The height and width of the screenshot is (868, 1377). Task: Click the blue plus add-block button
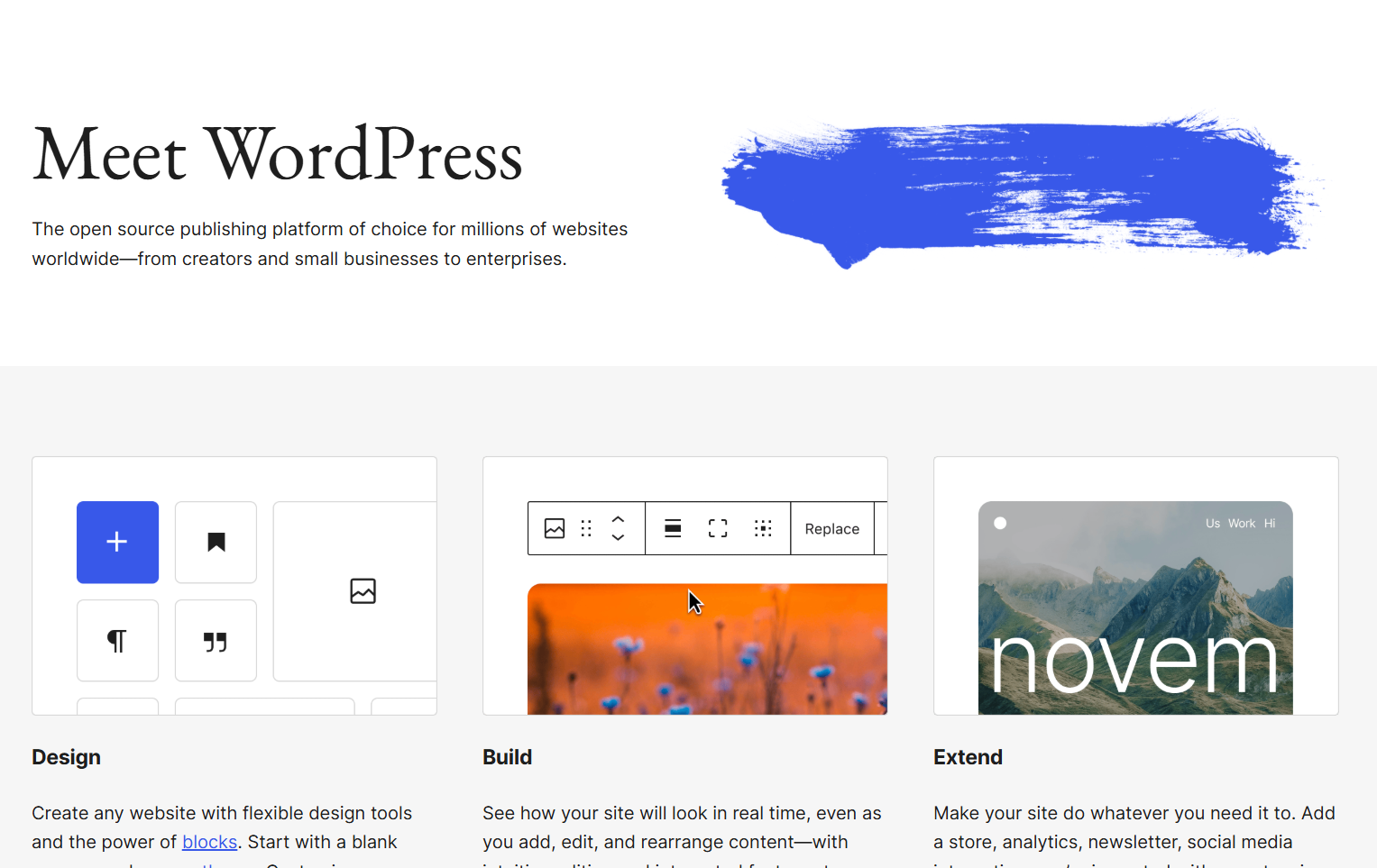point(117,542)
